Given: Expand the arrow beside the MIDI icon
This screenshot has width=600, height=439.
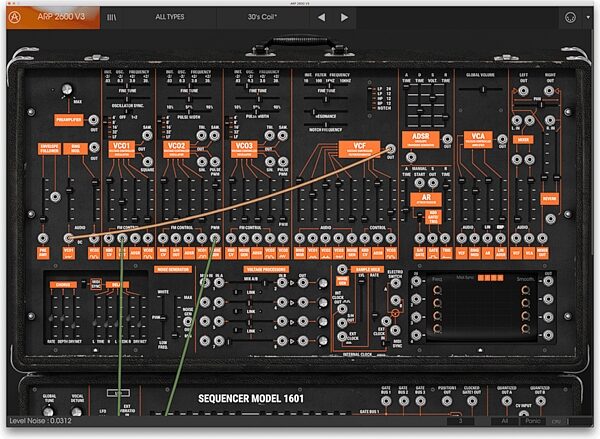Looking at the screenshot, I should coord(588,18).
